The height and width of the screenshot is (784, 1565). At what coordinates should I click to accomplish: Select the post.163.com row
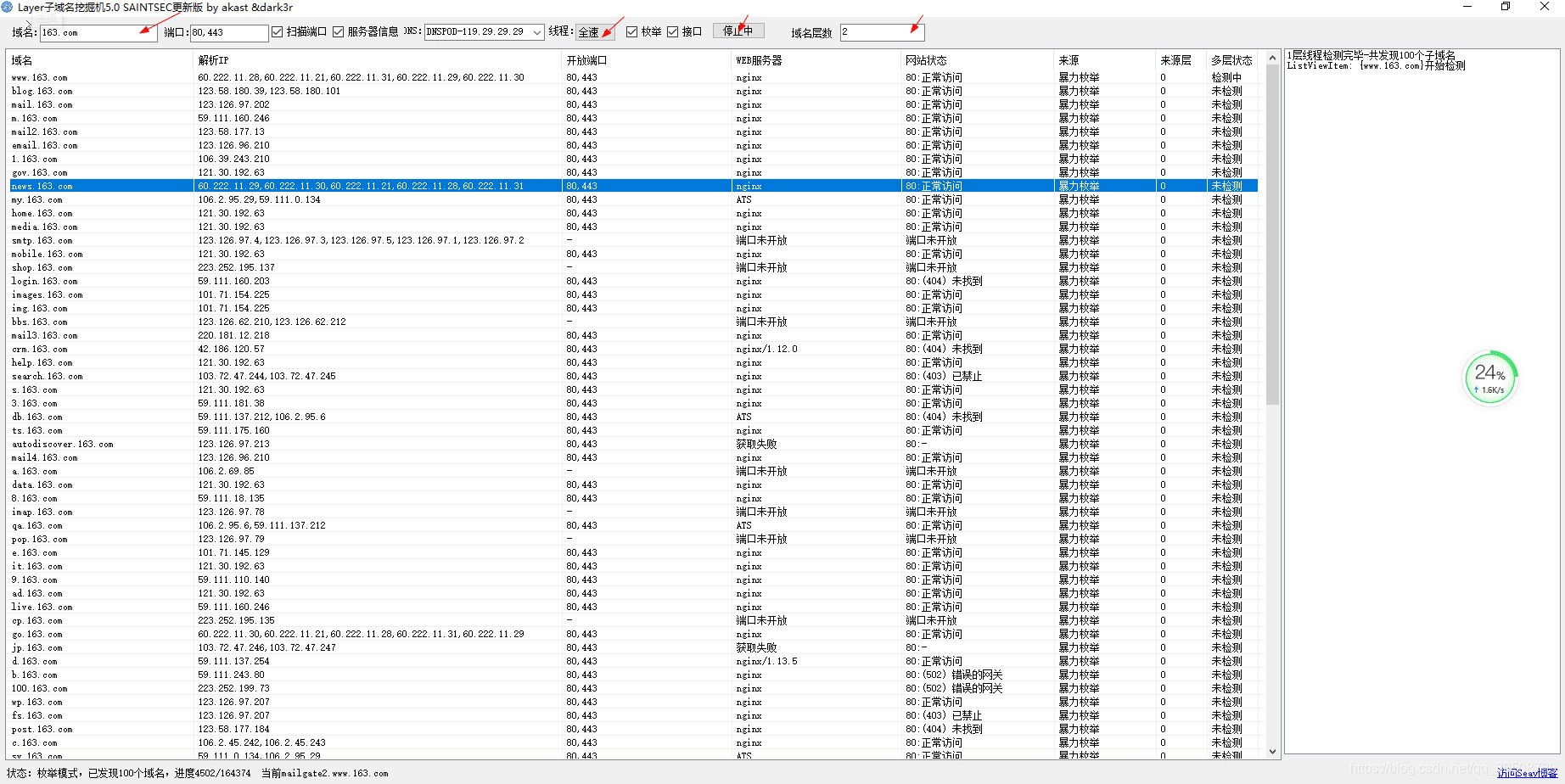[633, 729]
